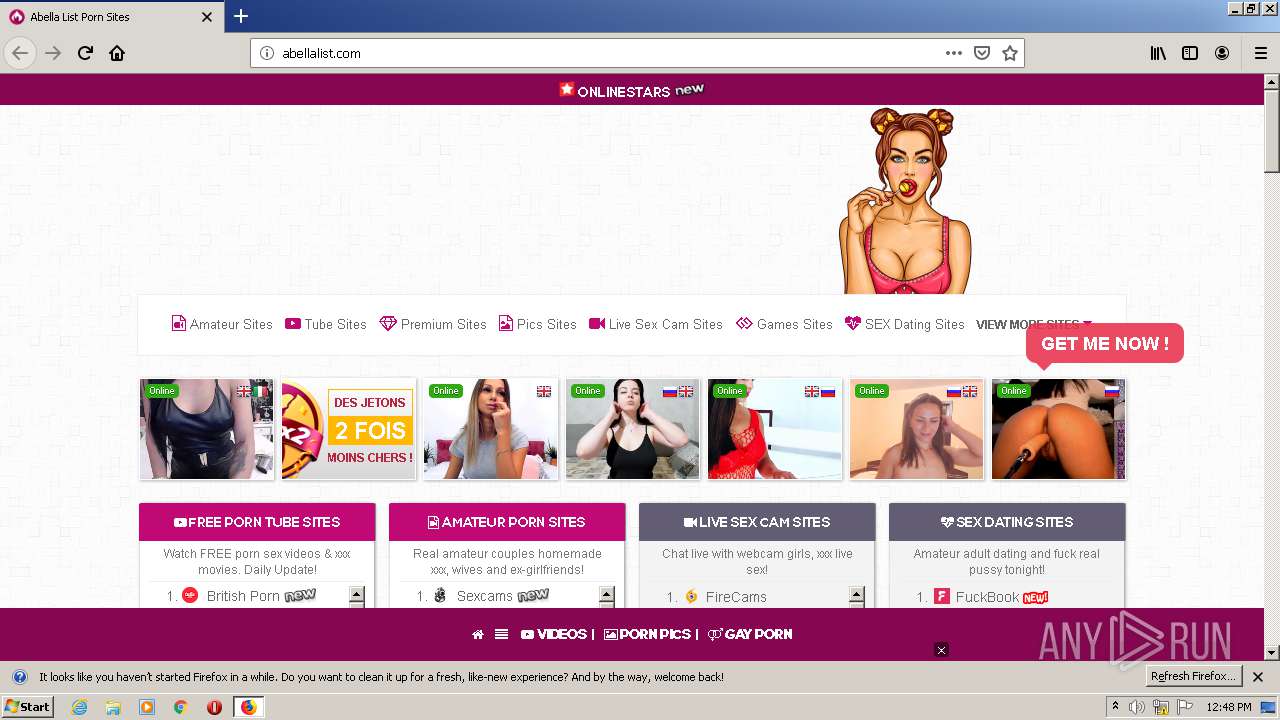Image resolution: width=1280 pixels, height=720 pixels.
Task: Show the Firefox sidebars
Action: point(1190,53)
